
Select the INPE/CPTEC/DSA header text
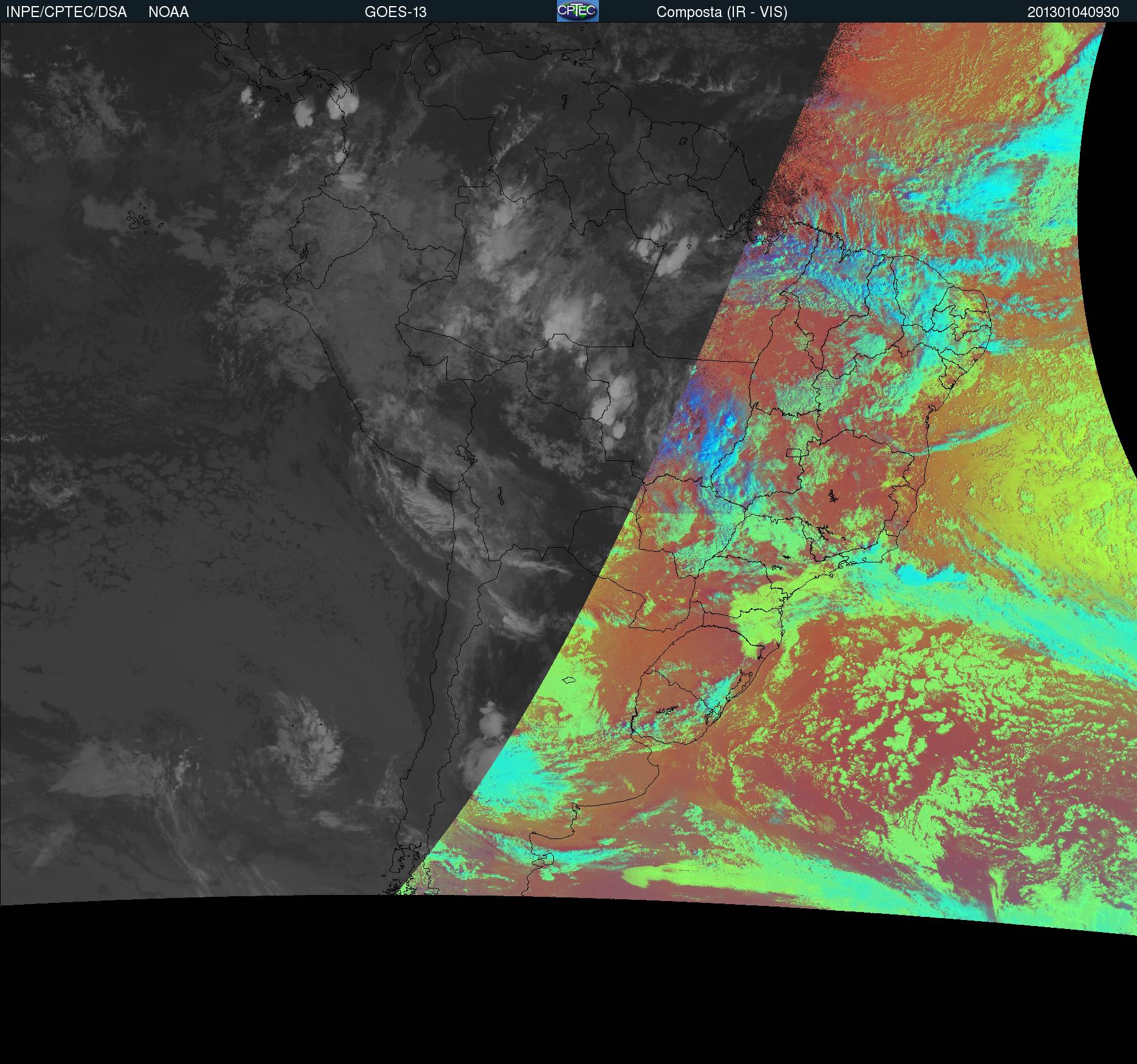66,12
